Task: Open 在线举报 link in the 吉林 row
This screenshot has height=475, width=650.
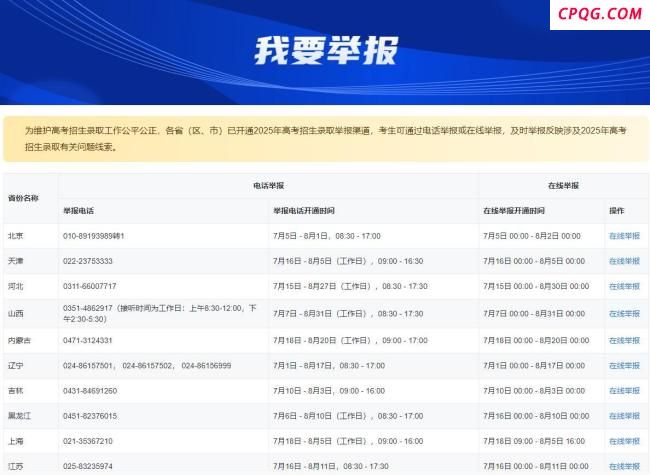Action: [x=624, y=391]
